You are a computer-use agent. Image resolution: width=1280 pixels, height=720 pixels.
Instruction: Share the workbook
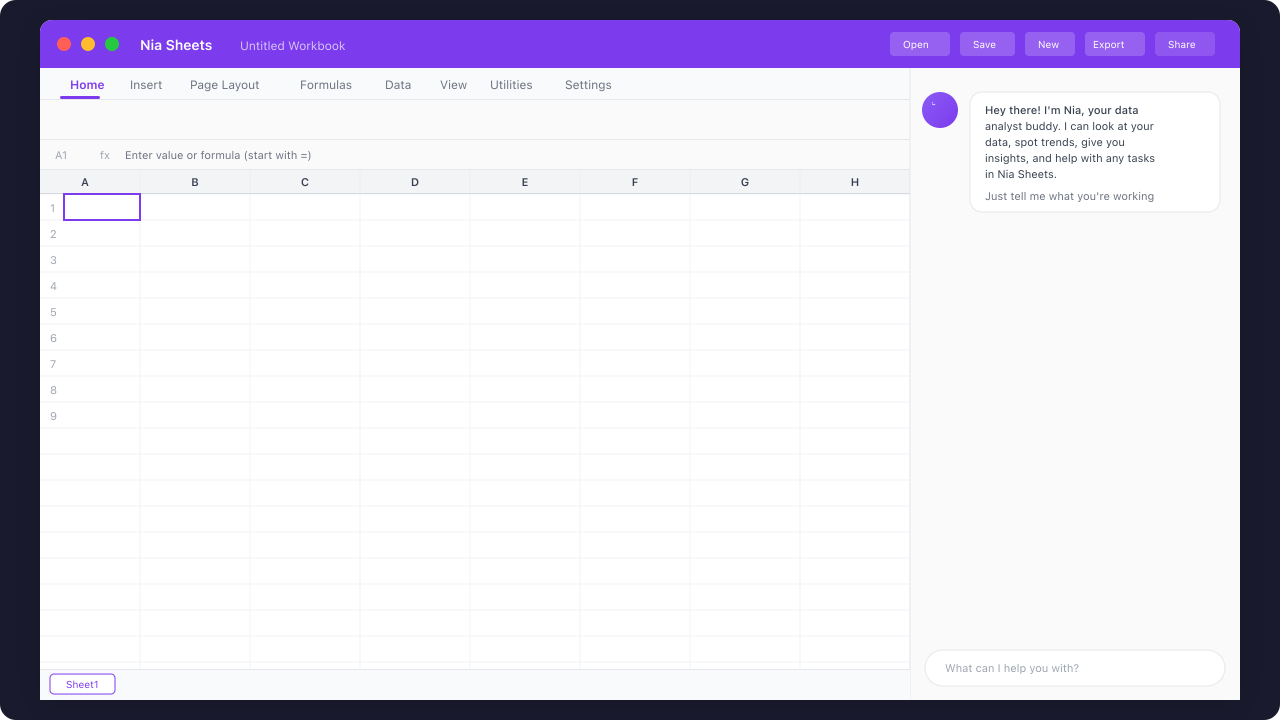click(1184, 44)
